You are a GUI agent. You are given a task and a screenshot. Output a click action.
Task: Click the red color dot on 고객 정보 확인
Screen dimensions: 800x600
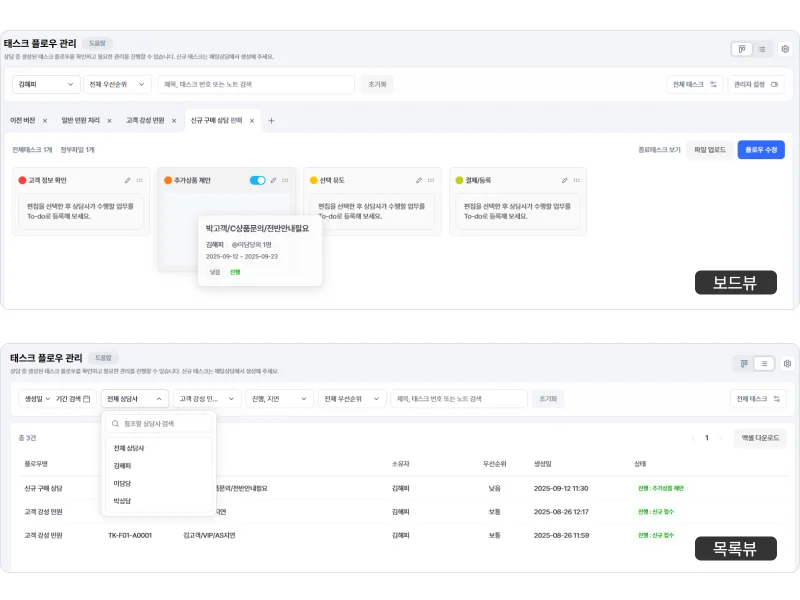[22, 180]
